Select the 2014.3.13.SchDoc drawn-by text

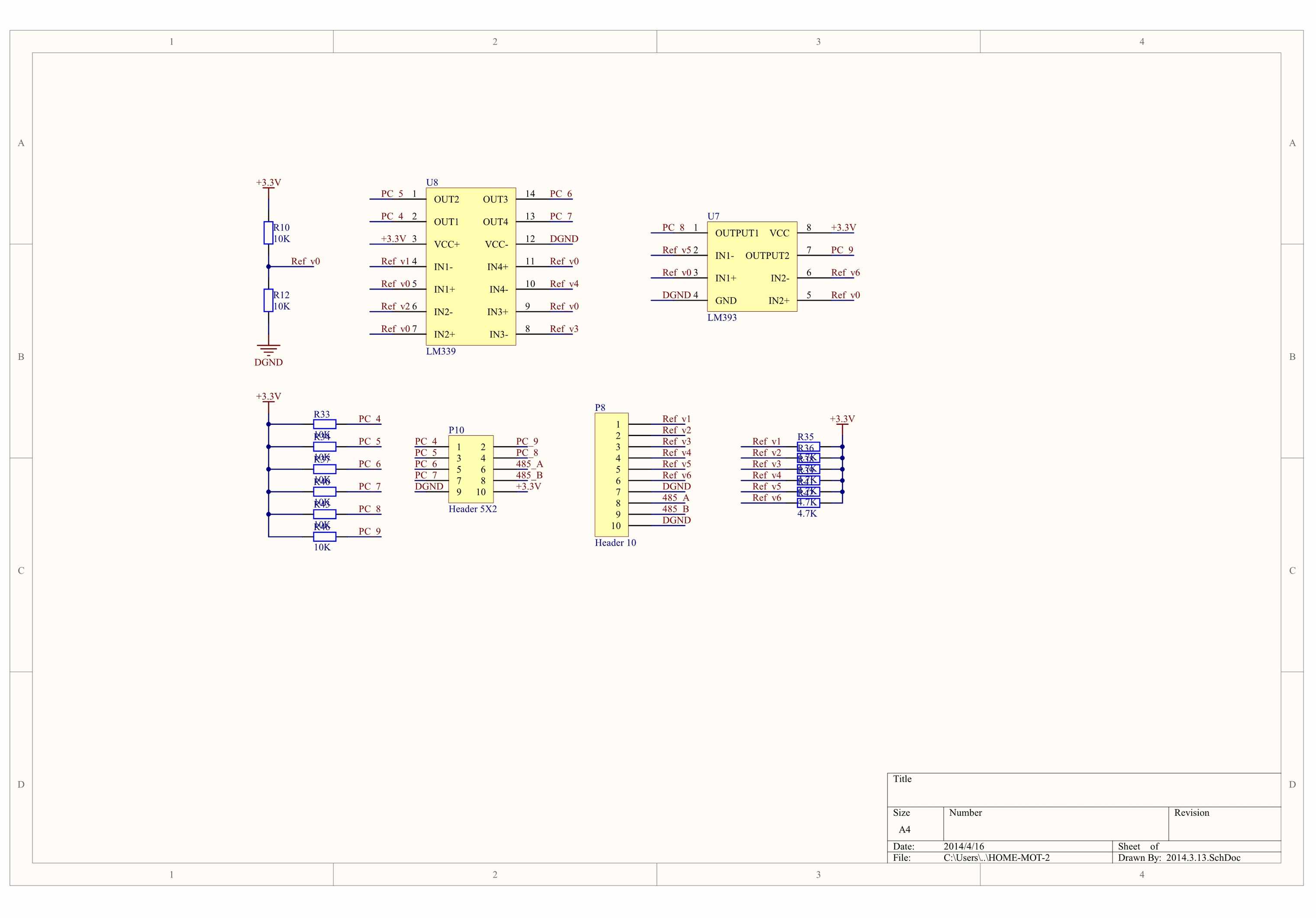(1203, 858)
